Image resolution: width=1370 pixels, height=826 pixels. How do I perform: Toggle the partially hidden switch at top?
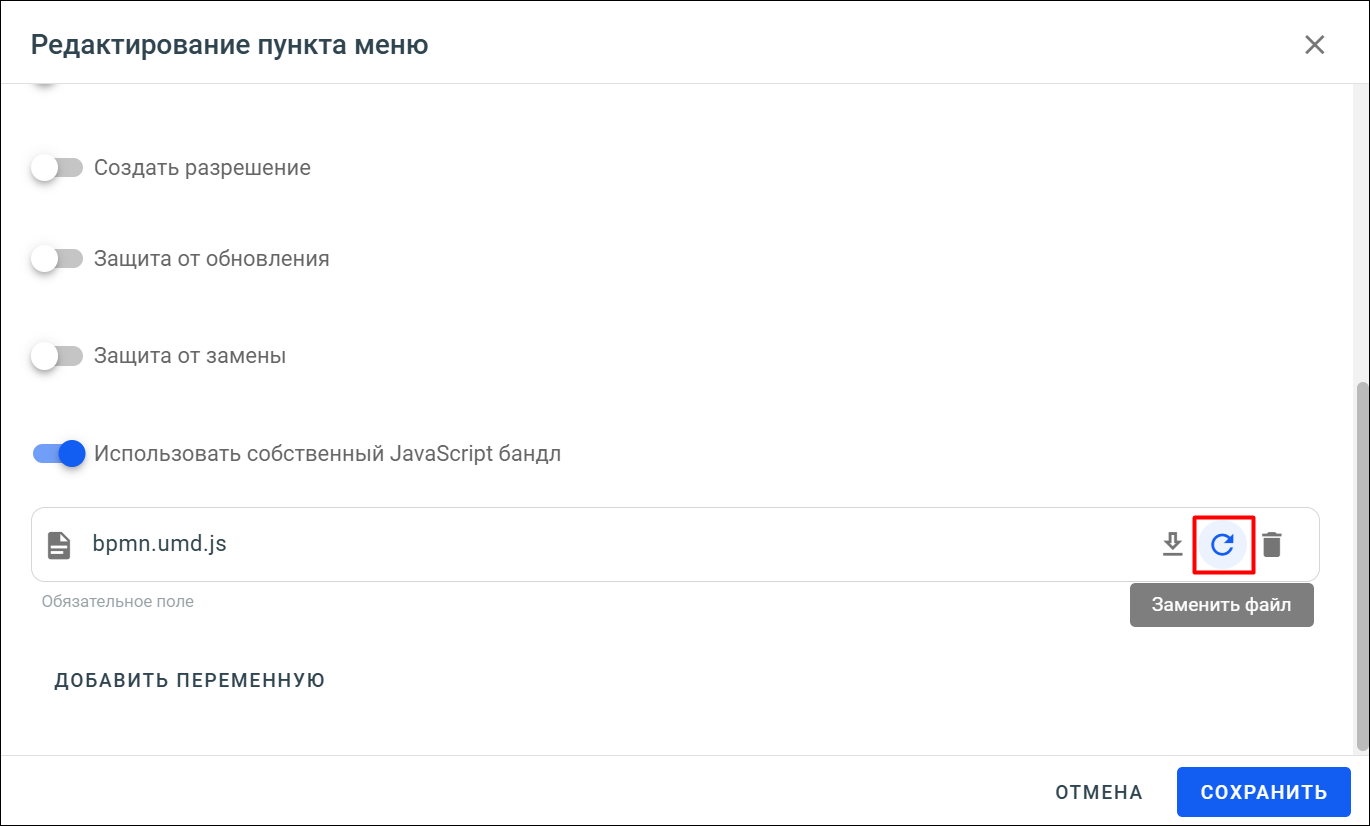pyautogui.click(x=44, y=86)
